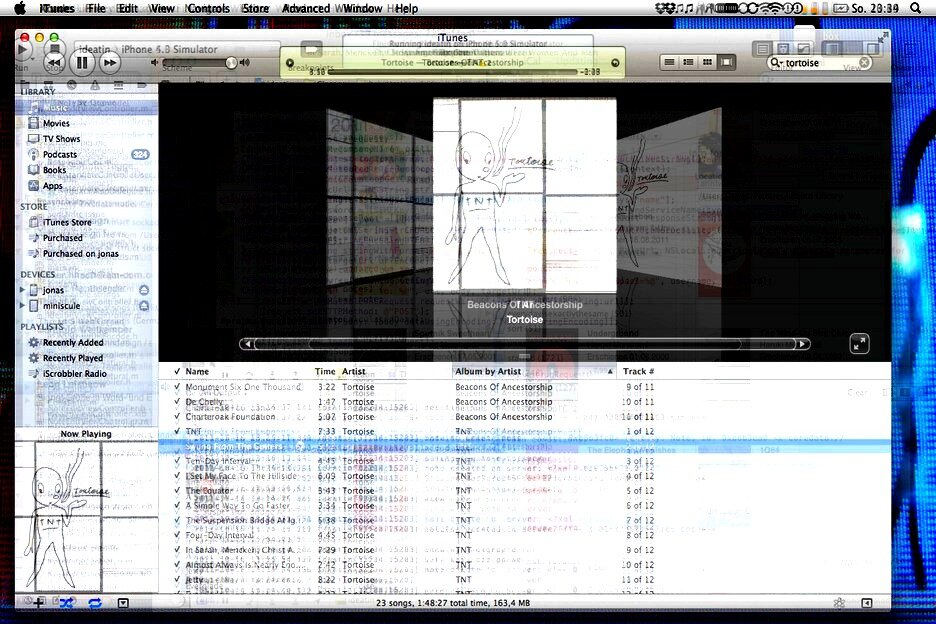Sort songs by the Time column
Viewport: 936px width, 624px height.
tap(325, 371)
